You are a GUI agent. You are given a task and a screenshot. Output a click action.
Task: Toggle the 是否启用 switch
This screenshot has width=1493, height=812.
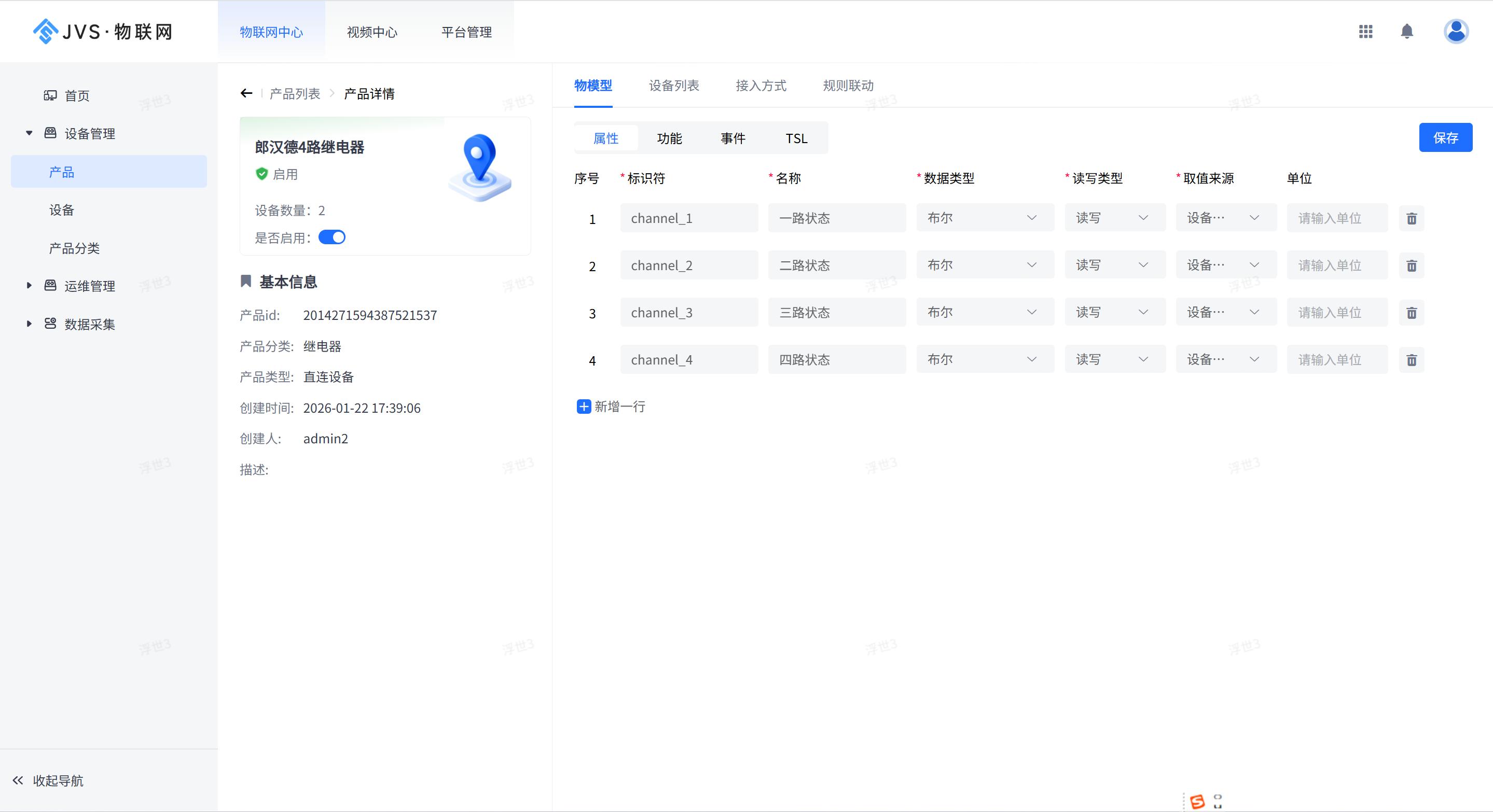[332, 237]
